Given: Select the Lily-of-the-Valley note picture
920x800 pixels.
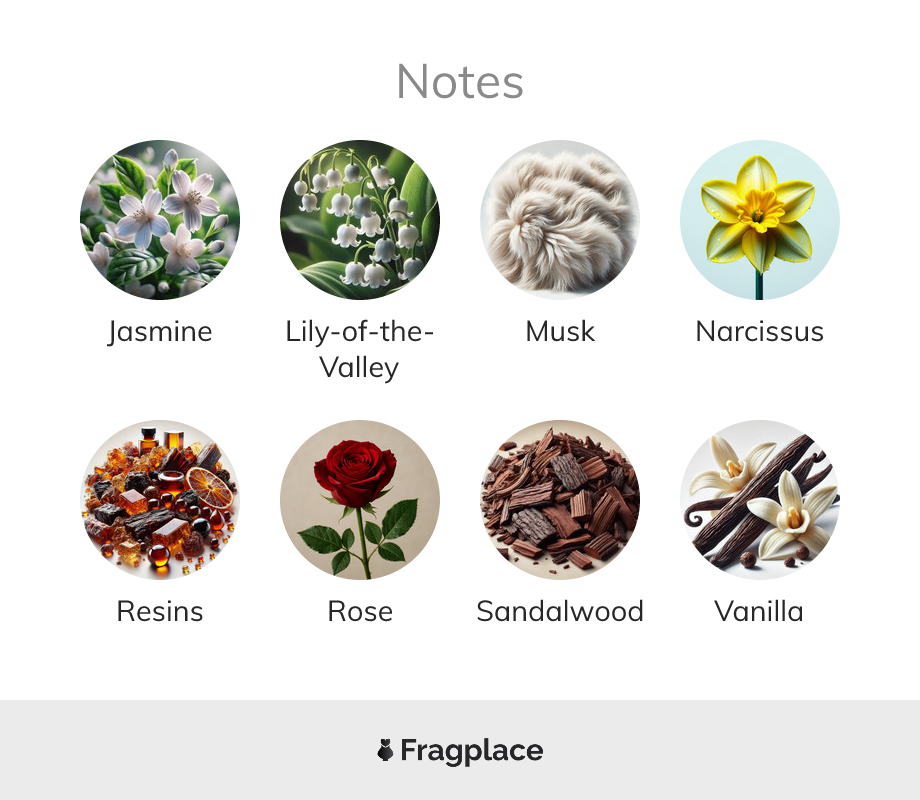Looking at the screenshot, I should pos(360,220).
